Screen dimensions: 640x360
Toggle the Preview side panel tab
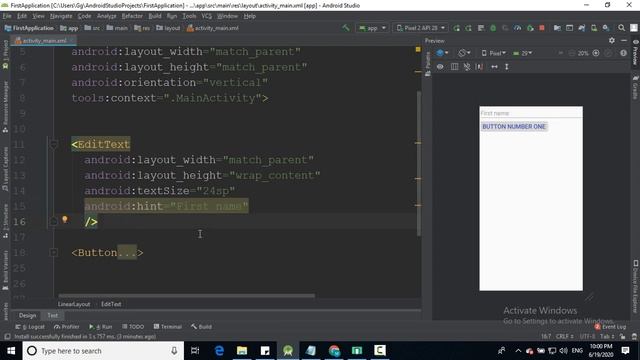[636, 52]
